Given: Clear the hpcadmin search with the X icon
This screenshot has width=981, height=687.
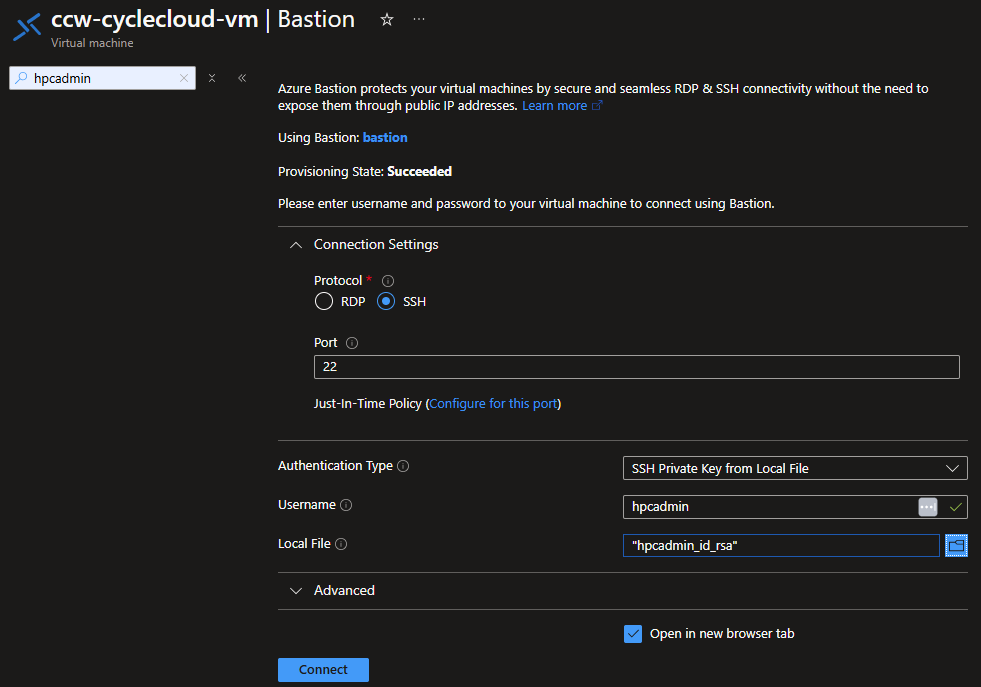Looking at the screenshot, I should [184, 76].
